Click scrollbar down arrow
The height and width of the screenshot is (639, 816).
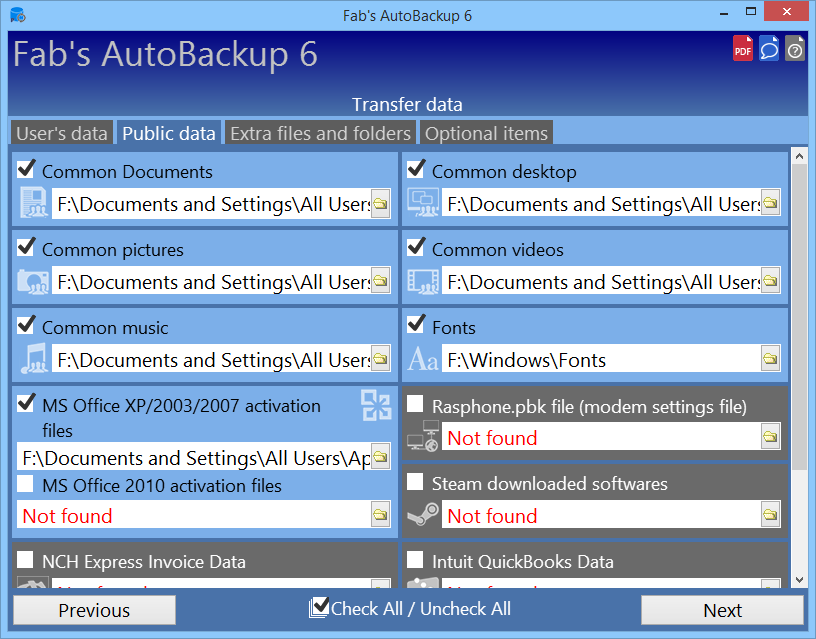point(799,580)
